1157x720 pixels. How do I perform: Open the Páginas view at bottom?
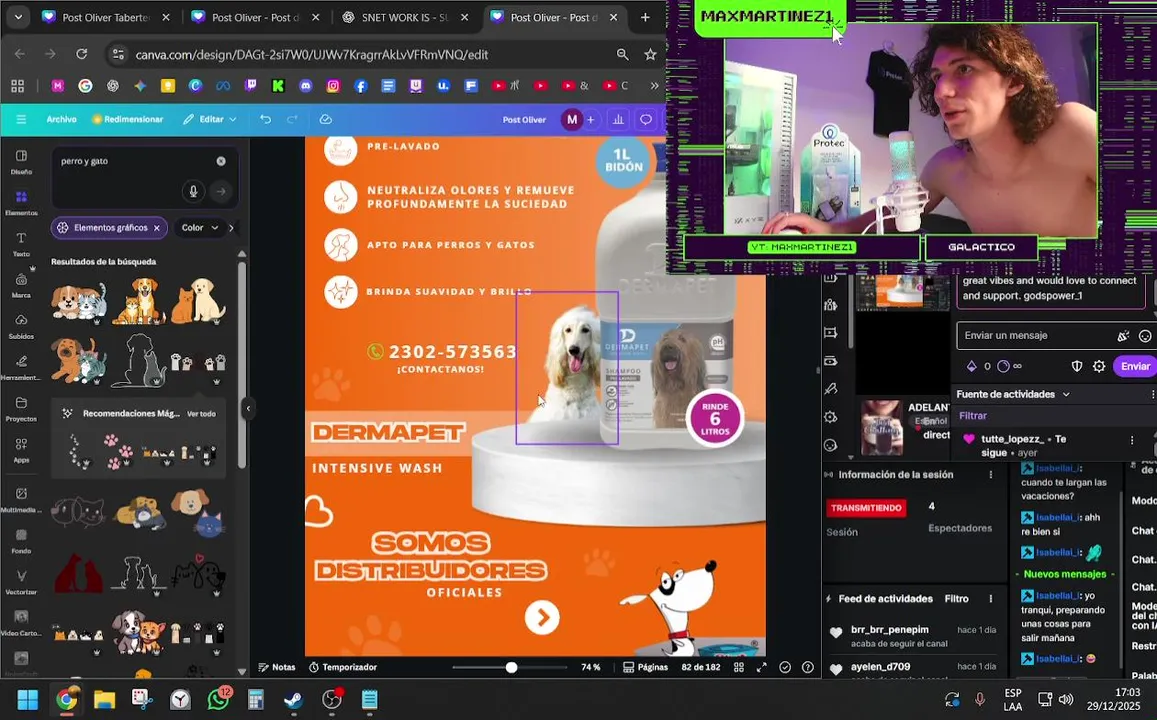[646, 667]
